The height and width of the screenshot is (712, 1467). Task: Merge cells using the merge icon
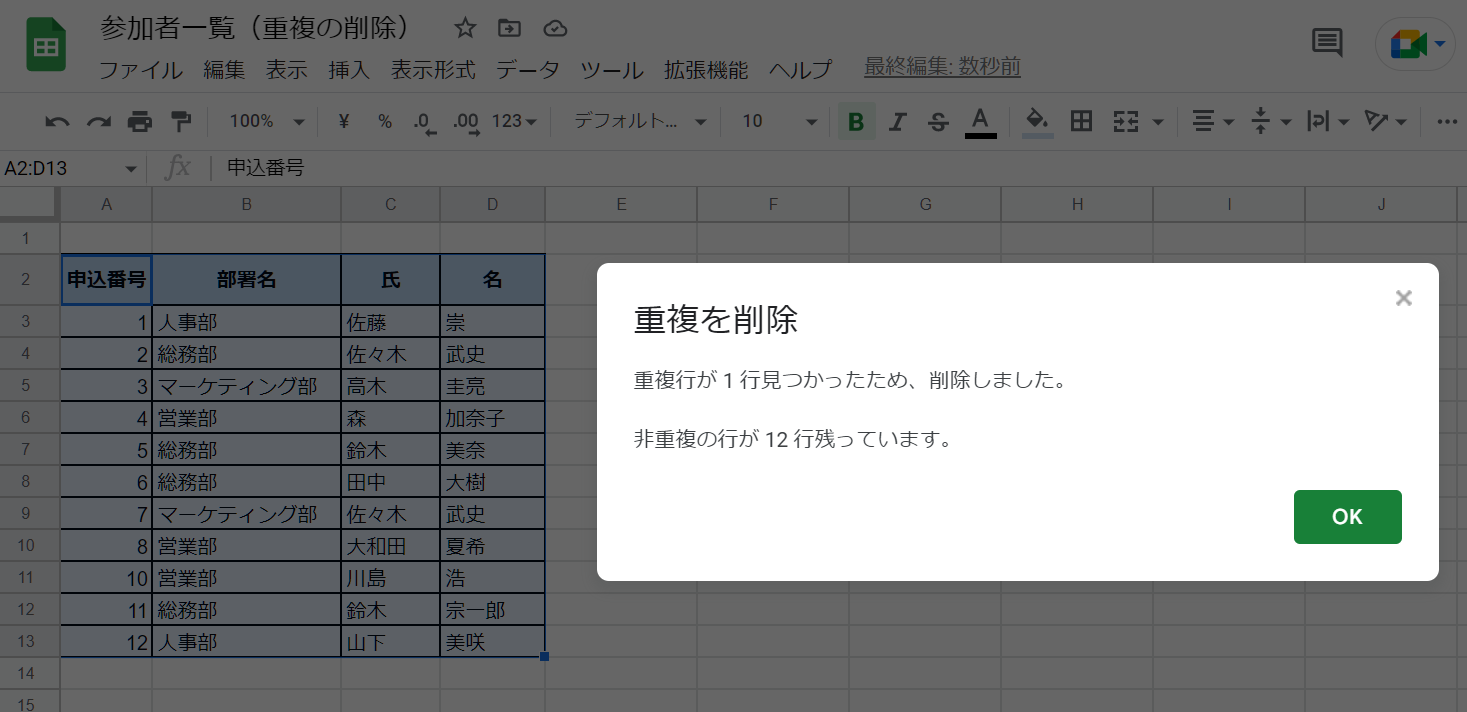click(x=1124, y=120)
